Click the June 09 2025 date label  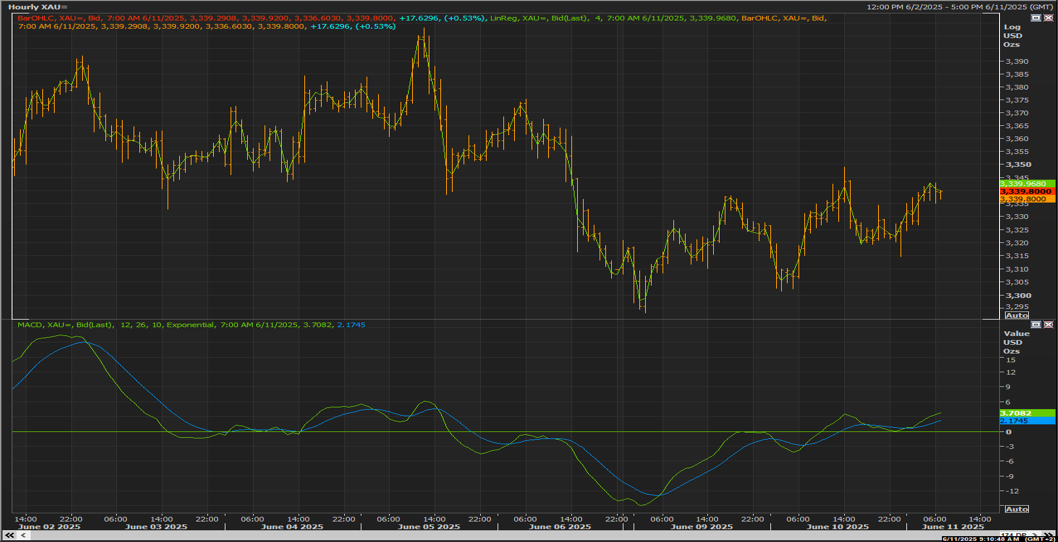tap(702, 526)
